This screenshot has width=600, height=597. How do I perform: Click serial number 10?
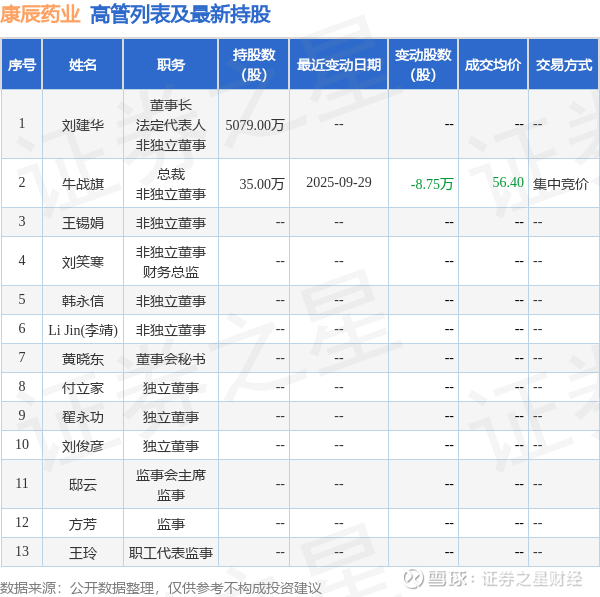[x=22, y=444]
